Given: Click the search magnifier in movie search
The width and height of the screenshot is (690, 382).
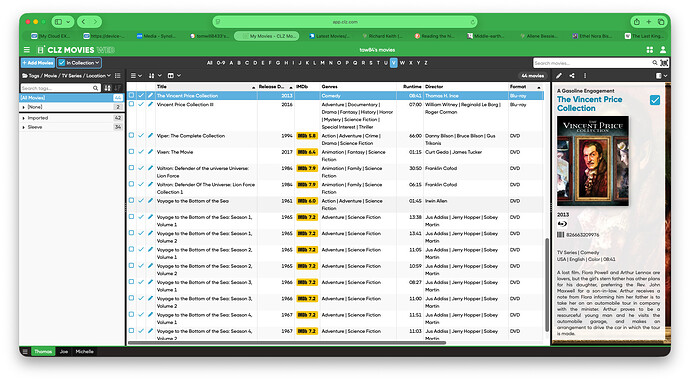Looking at the screenshot, I should tap(655, 63).
